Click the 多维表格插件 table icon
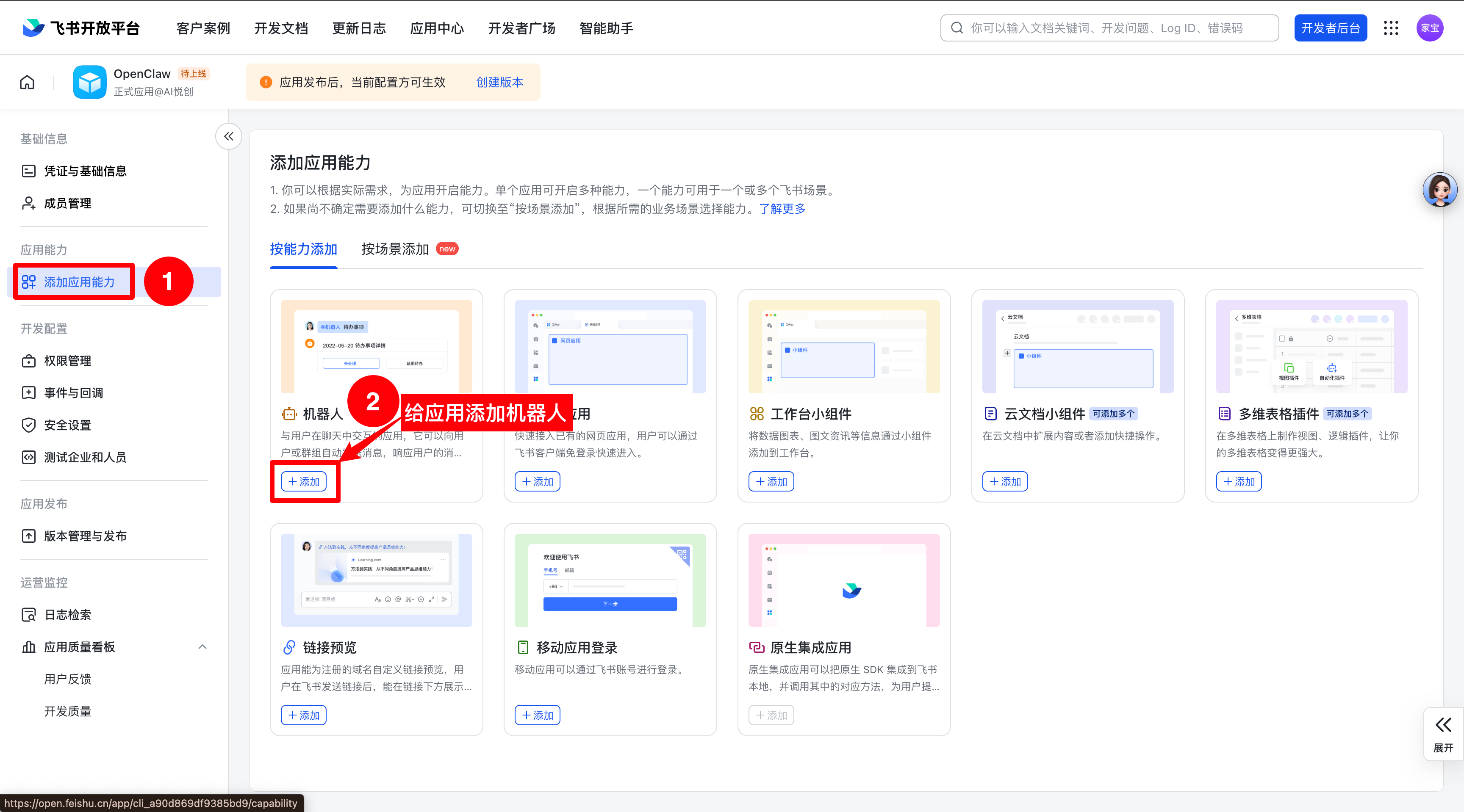This screenshot has height=812, width=1464. 1225,414
